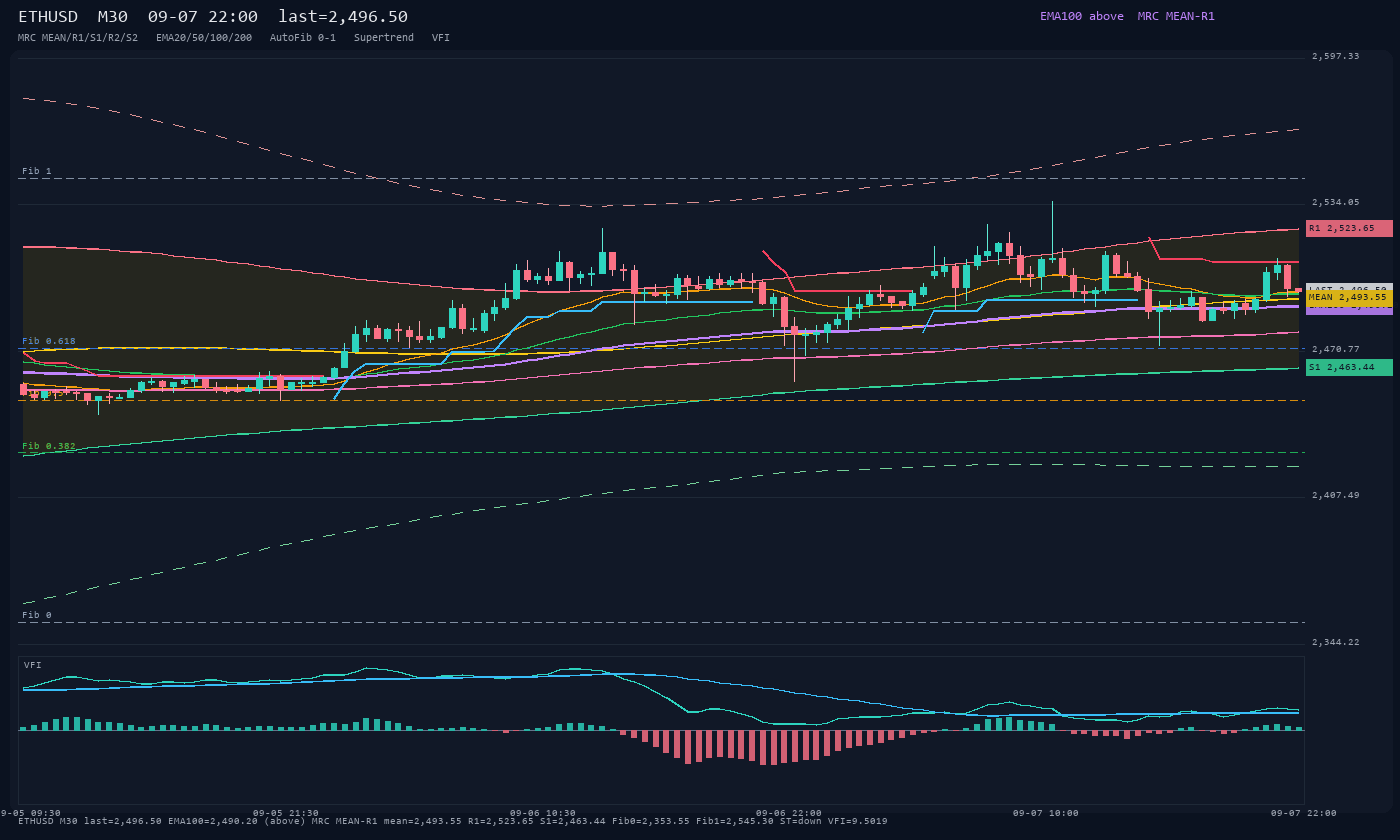
Task: Click the 09-06 22:00 time axis label
Action: click(x=789, y=813)
